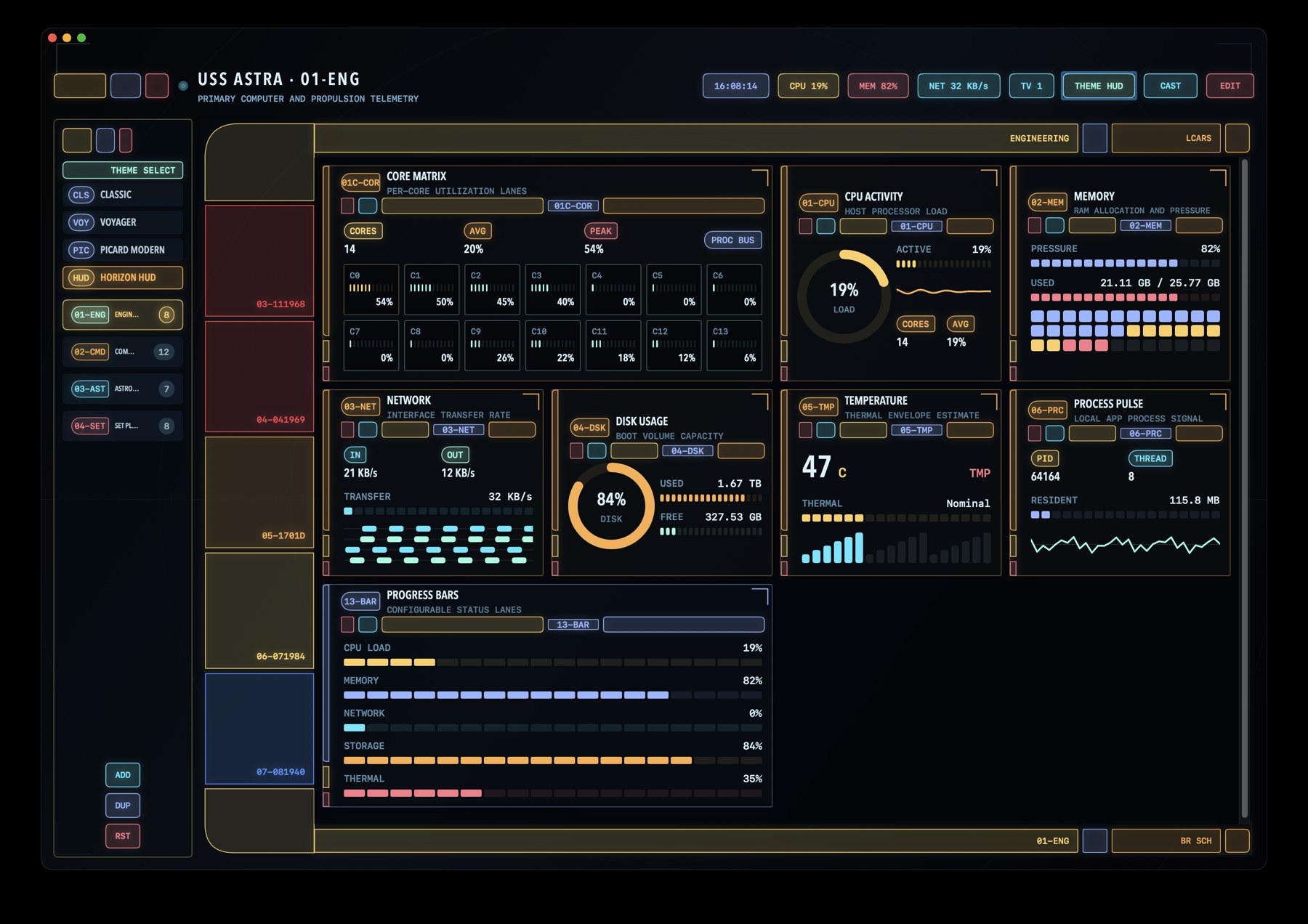Switch to the 02-CMD deck tab
Screen dimensions: 1308x924
(123, 352)
